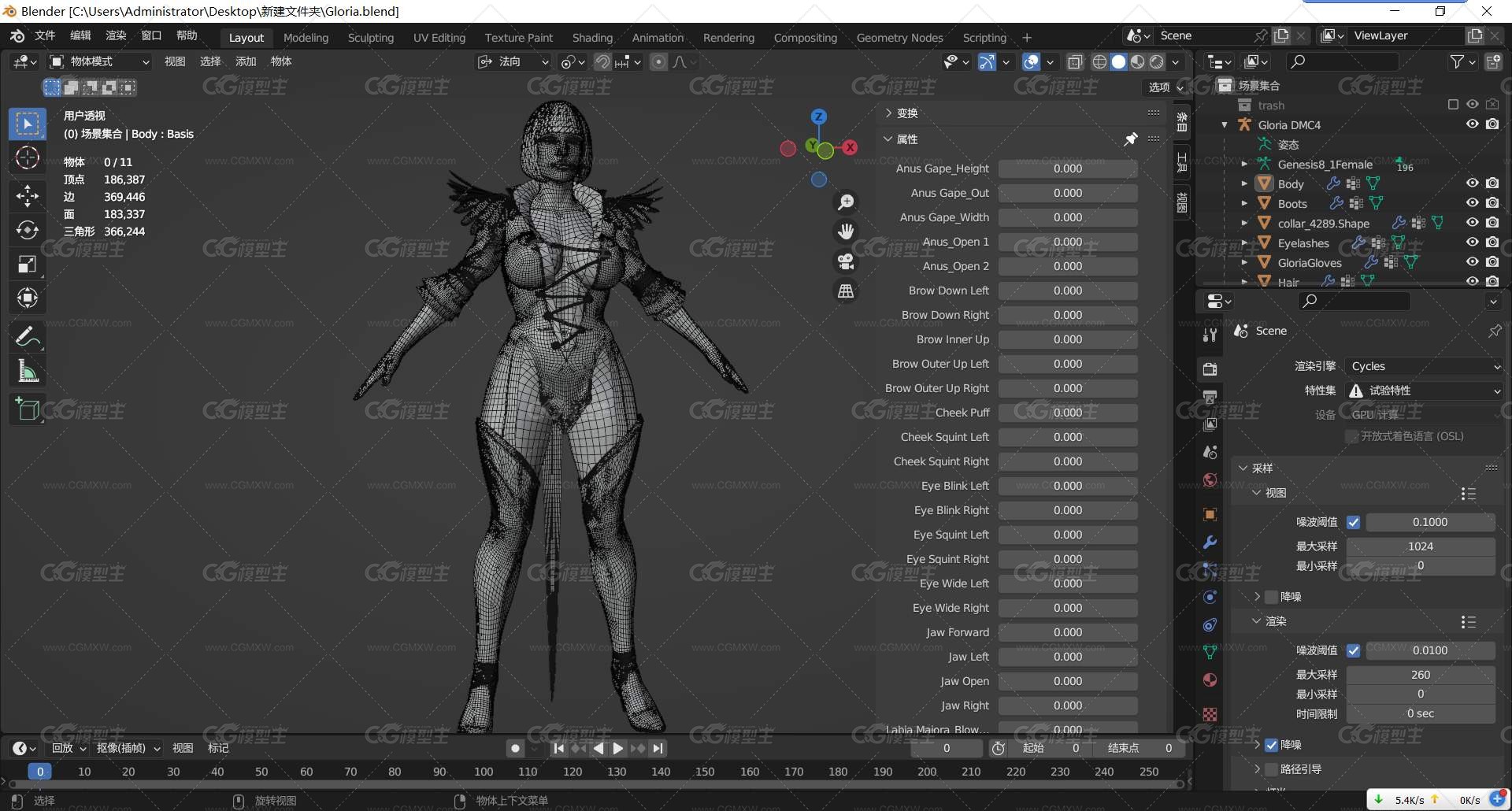Viewport: 1512px width, 811px height.
Task: Switch to the Sculpting workspace tab
Action: point(371,38)
